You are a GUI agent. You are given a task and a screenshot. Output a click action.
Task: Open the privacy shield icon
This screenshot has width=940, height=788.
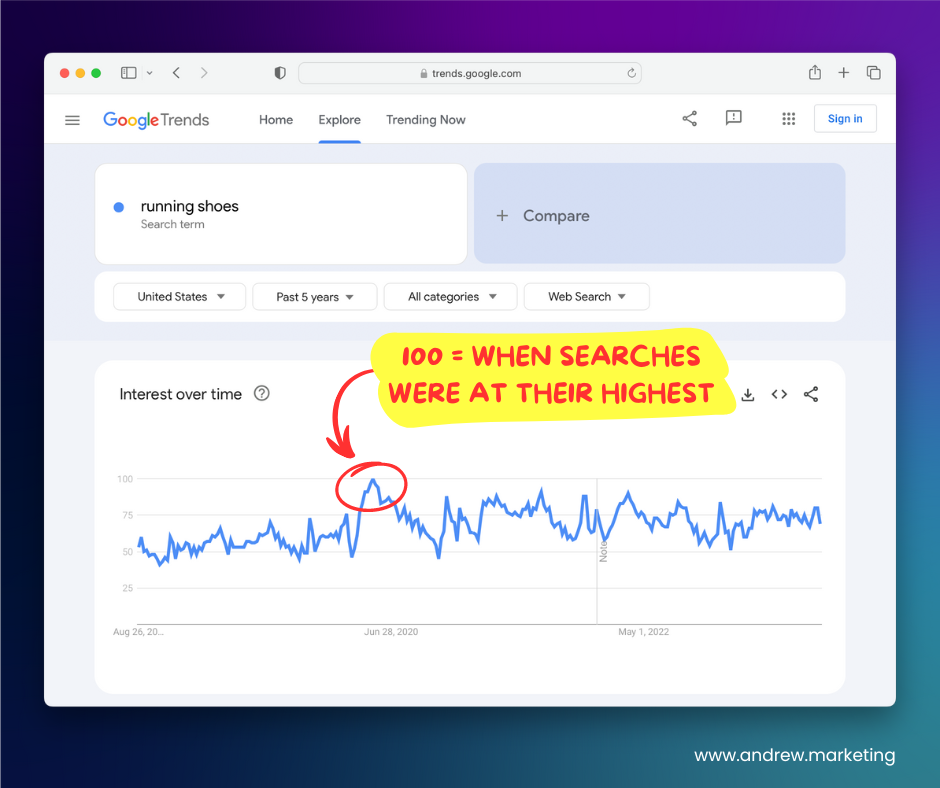[x=279, y=72]
